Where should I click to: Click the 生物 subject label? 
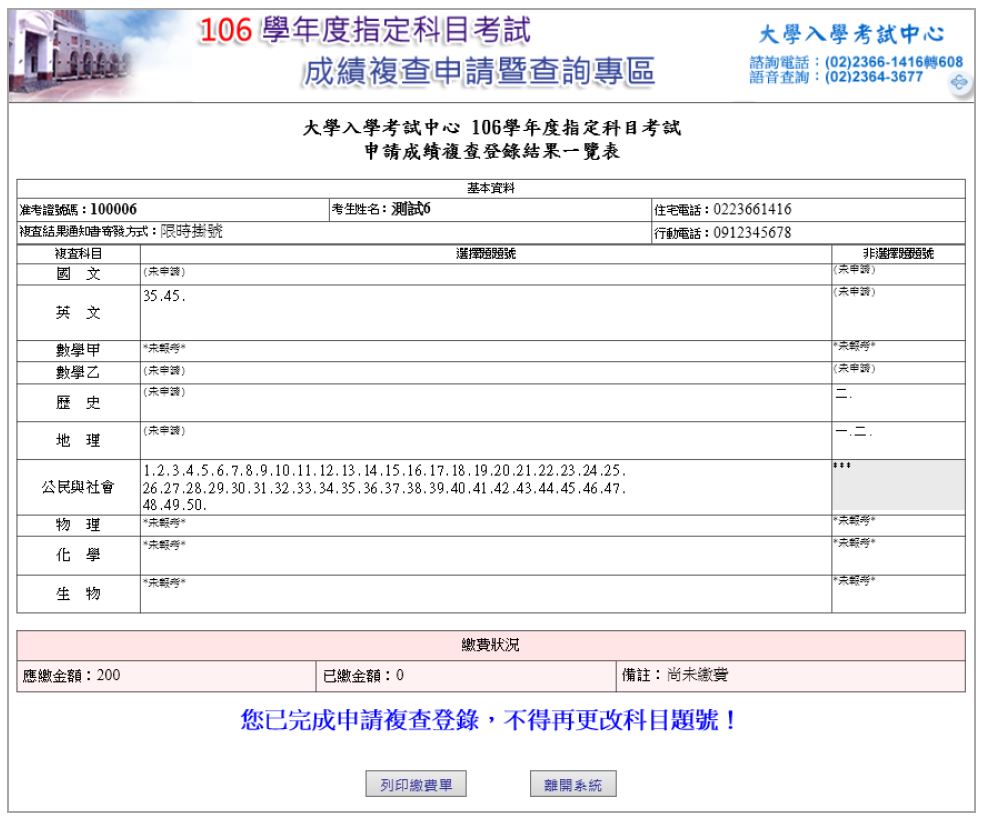78,594
